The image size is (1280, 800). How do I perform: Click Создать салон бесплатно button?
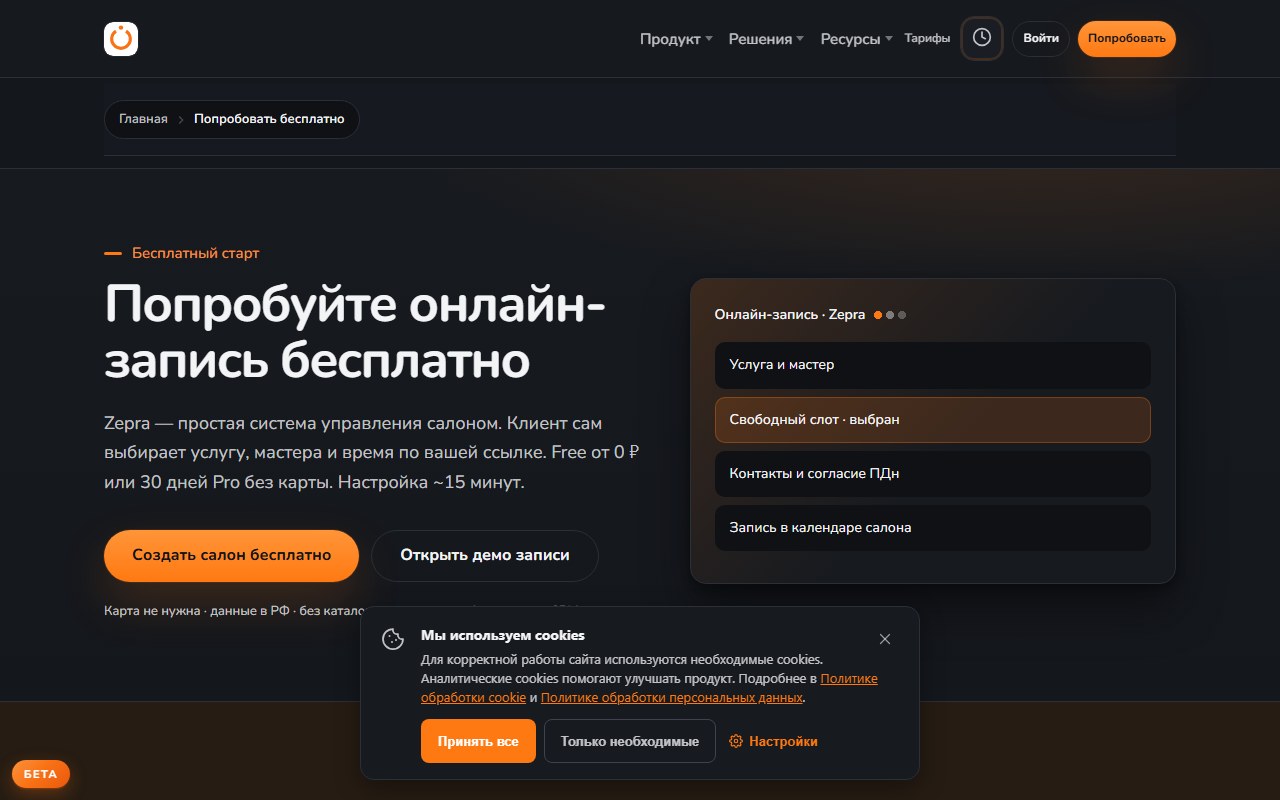click(231, 555)
